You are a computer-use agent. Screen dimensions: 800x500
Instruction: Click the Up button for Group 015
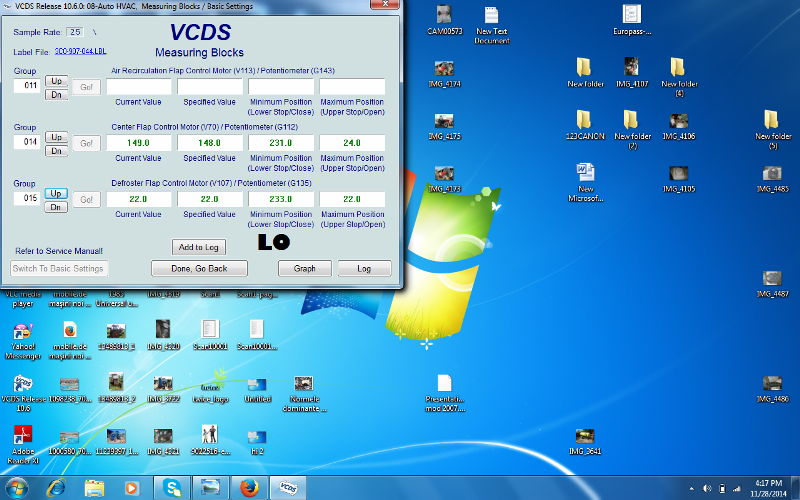pyautogui.click(x=56, y=193)
